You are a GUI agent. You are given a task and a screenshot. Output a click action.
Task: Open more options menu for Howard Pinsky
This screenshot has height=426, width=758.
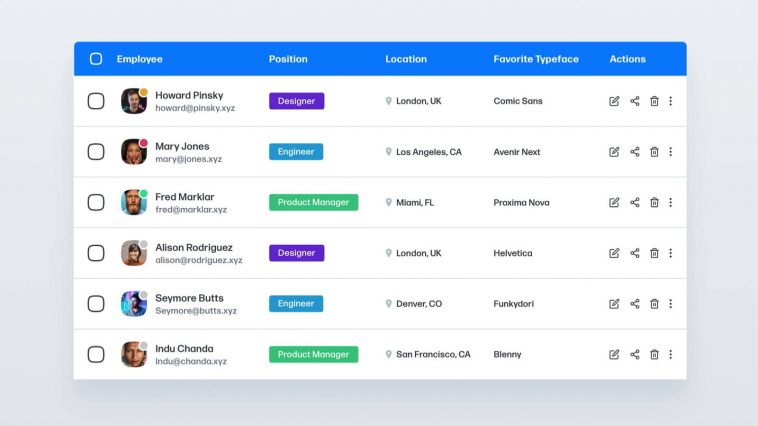(x=670, y=101)
